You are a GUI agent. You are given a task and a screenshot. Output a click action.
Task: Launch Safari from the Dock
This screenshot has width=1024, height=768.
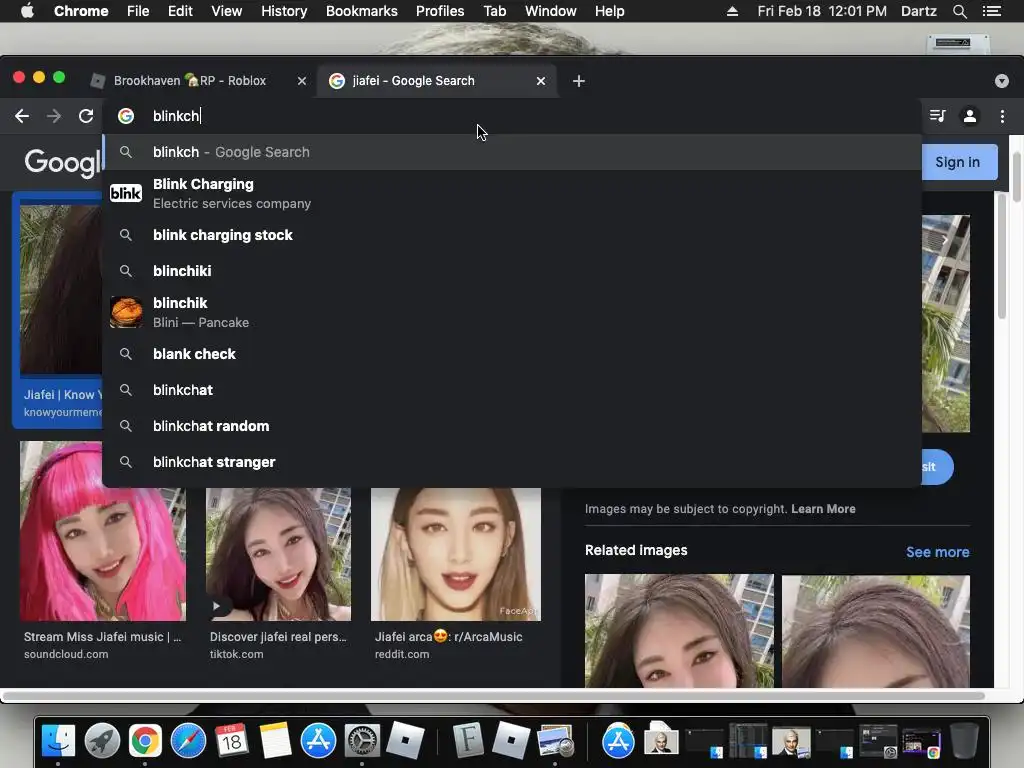point(188,741)
